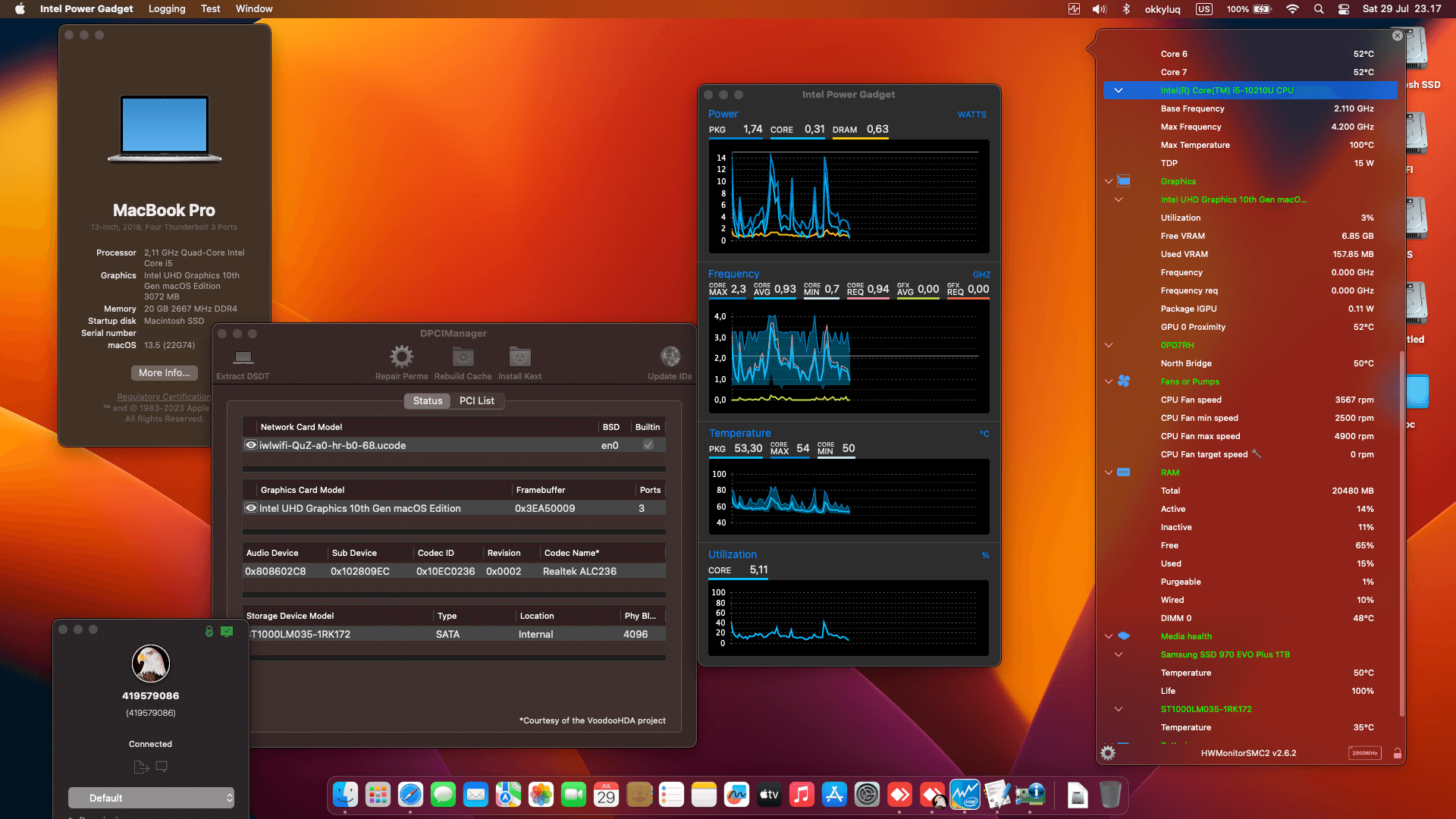
Task: Toggle Builtin checkbox for iwlwifi network card
Action: click(648, 445)
